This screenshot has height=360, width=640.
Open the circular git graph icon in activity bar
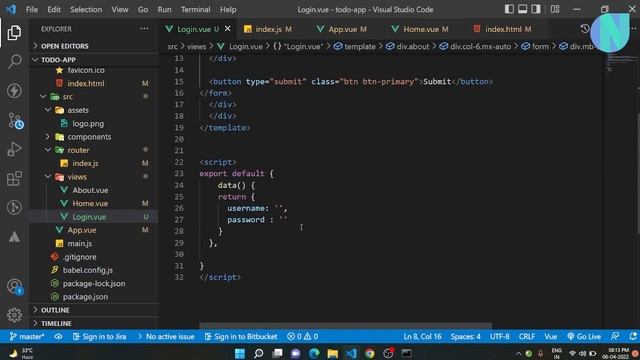(14, 207)
